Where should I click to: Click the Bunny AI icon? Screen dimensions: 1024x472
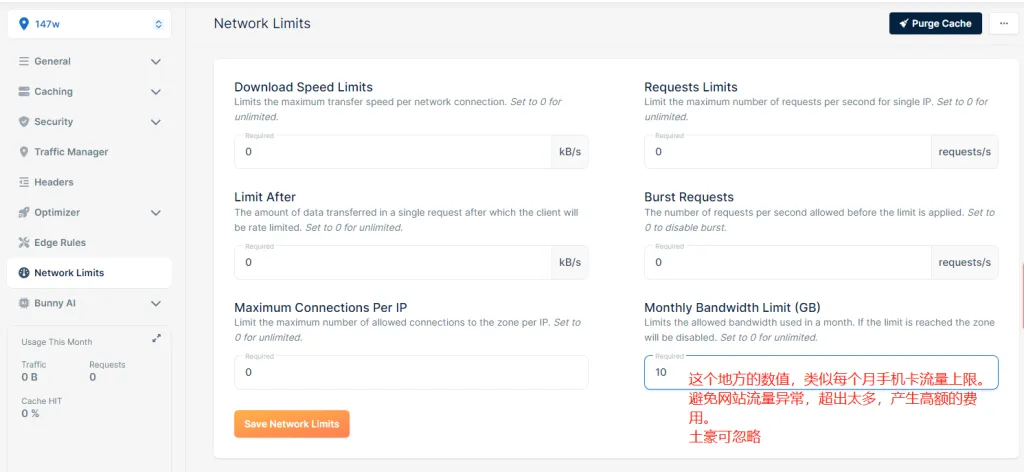point(25,303)
